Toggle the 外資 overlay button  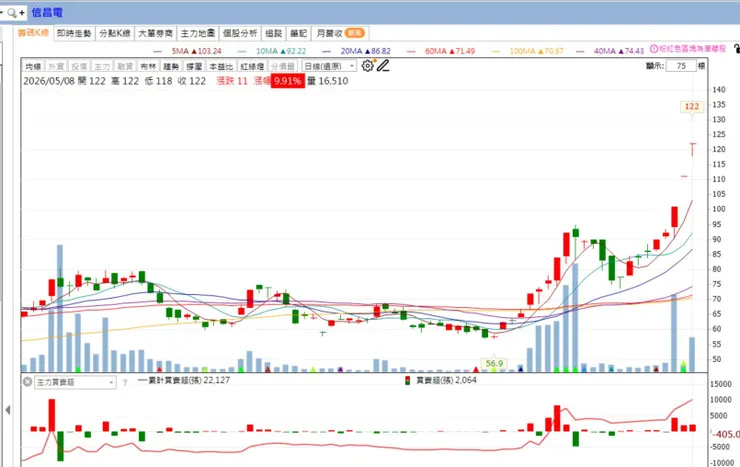click(x=56, y=66)
